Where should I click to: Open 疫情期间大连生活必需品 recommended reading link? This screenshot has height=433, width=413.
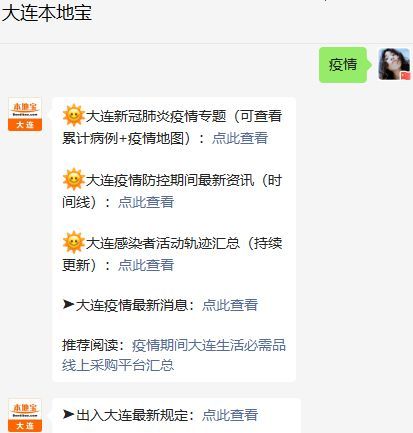click(209, 345)
